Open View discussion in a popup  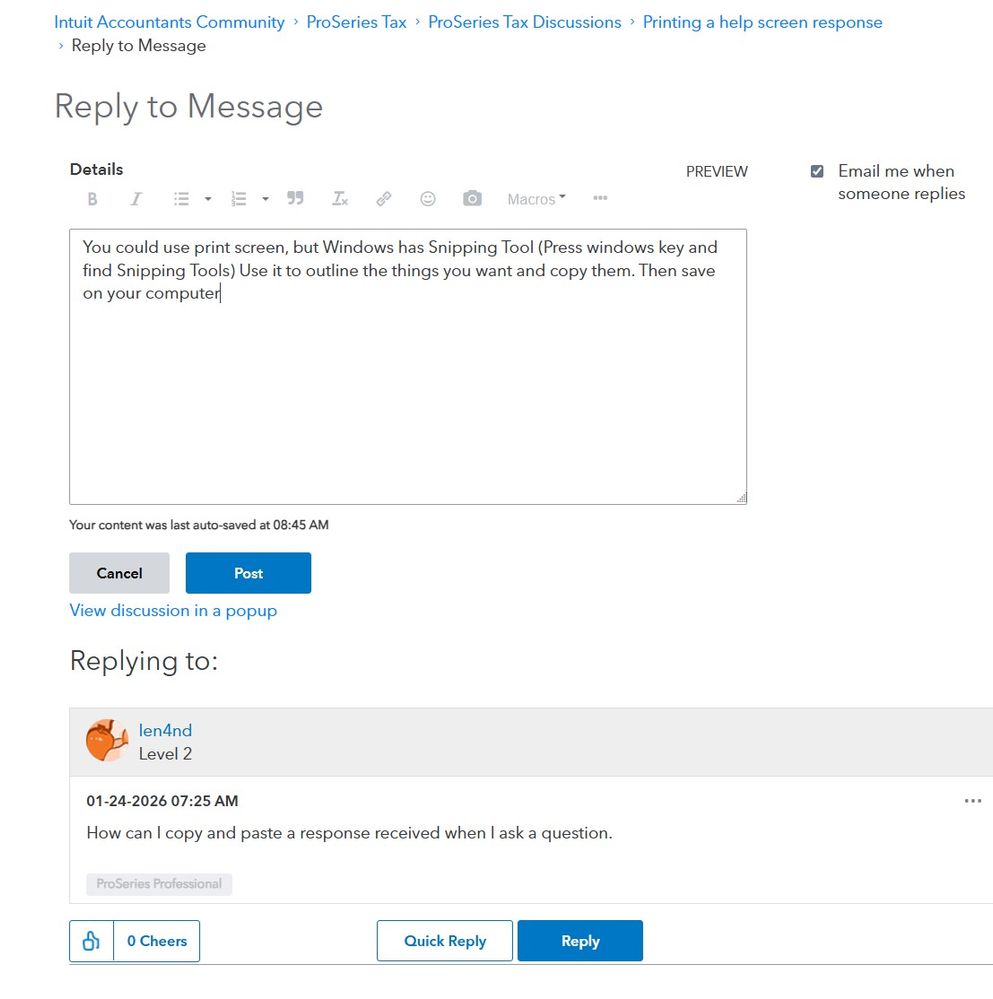[x=173, y=610]
